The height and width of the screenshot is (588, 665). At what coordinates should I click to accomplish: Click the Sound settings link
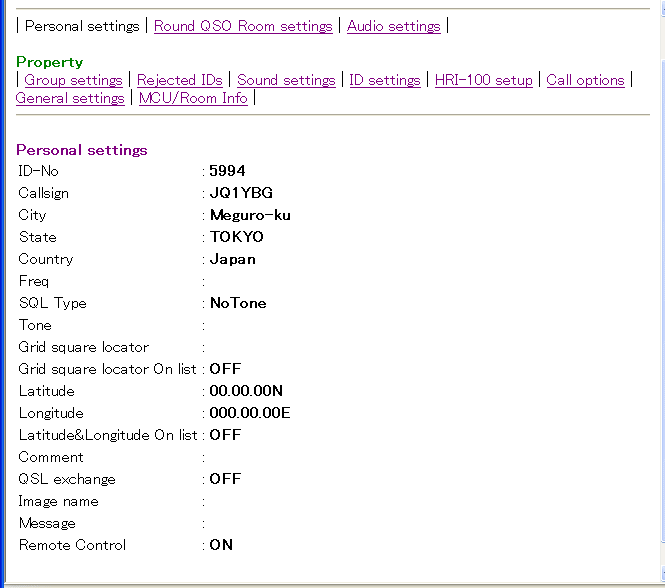click(x=286, y=80)
